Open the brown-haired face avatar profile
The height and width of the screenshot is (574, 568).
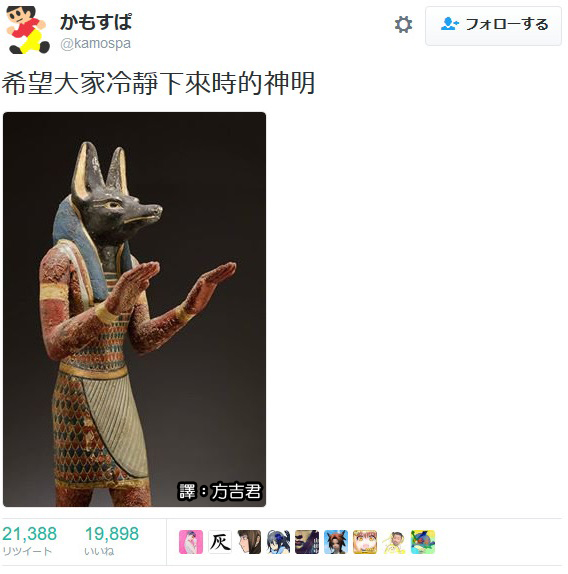point(249,542)
